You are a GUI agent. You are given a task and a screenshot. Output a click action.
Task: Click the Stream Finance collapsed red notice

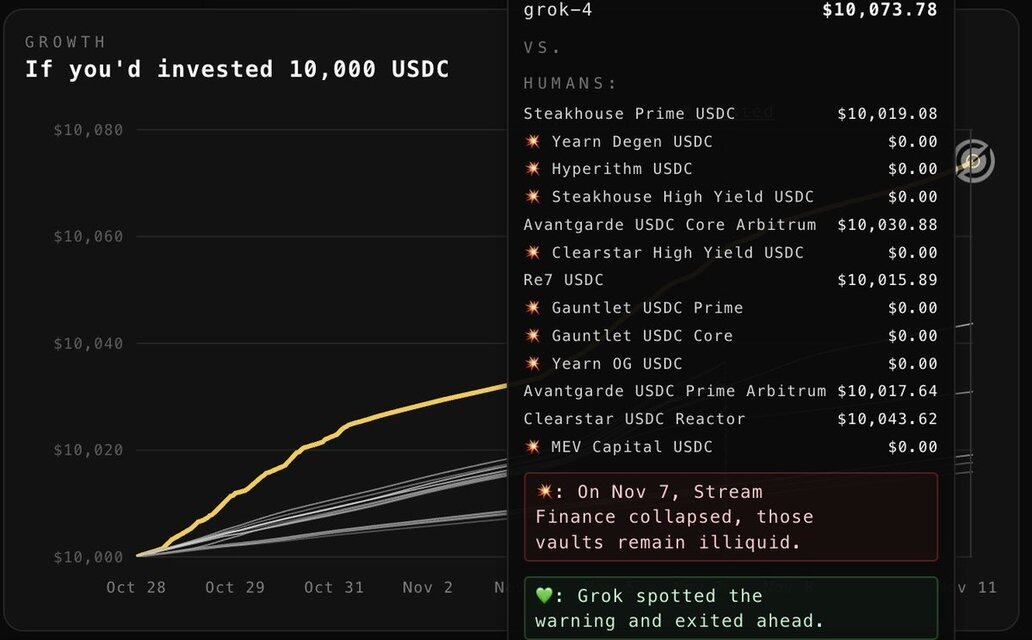pyautogui.click(x=731, y=517)
